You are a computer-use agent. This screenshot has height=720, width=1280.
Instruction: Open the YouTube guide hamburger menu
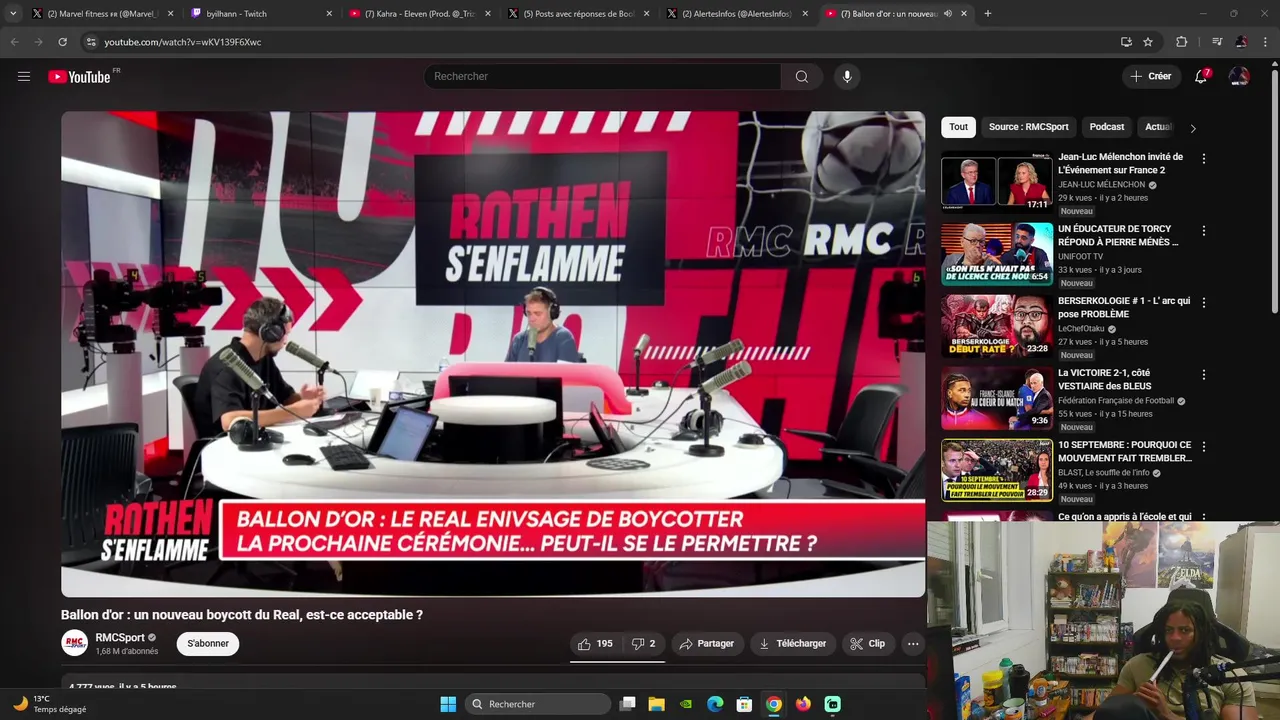coord(24,76)
